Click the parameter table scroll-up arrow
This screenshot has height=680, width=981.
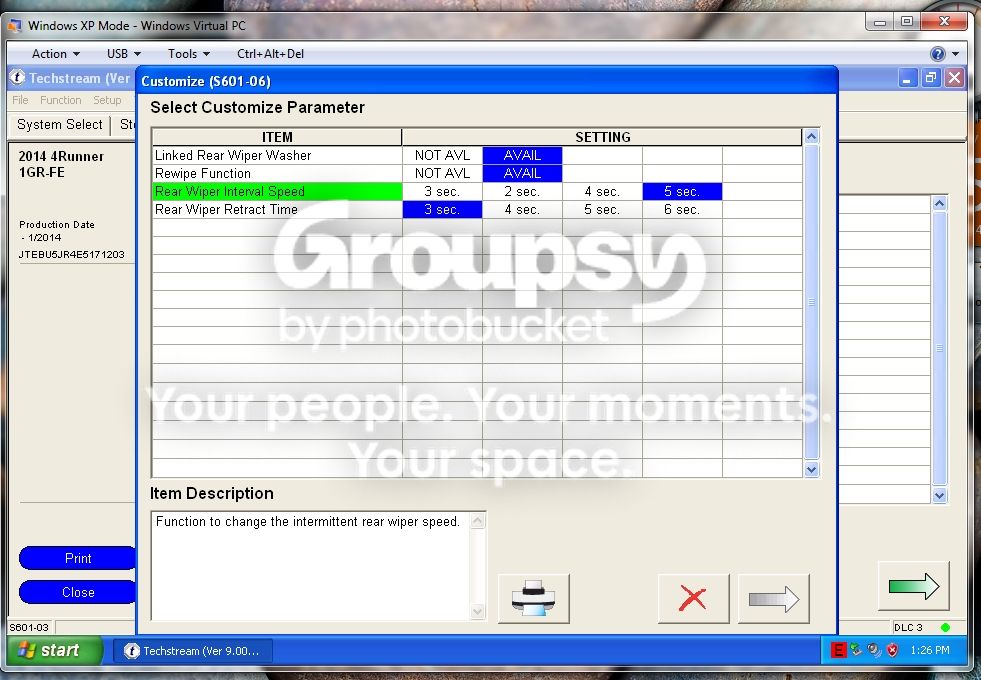[x=811, y=136]
